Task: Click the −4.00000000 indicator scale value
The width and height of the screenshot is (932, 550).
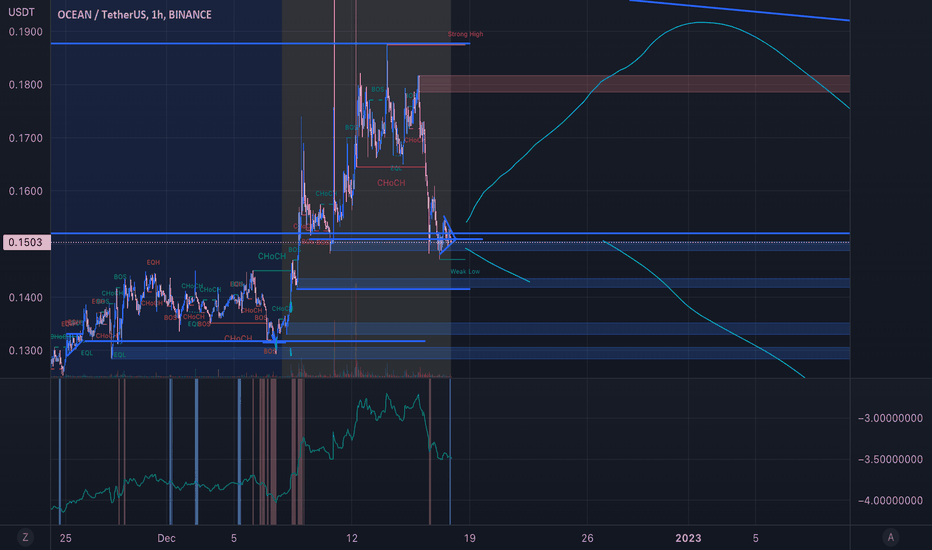Action: pos(890,501)
